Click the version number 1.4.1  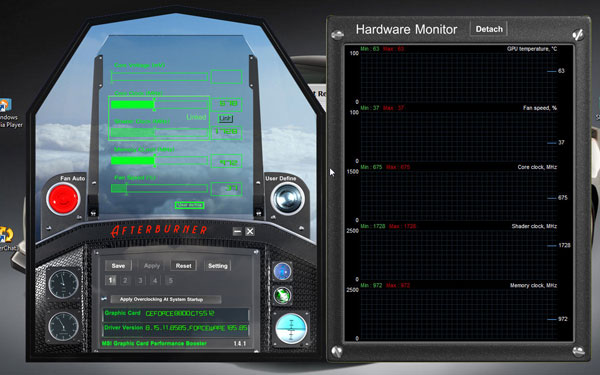click(240, 344)
